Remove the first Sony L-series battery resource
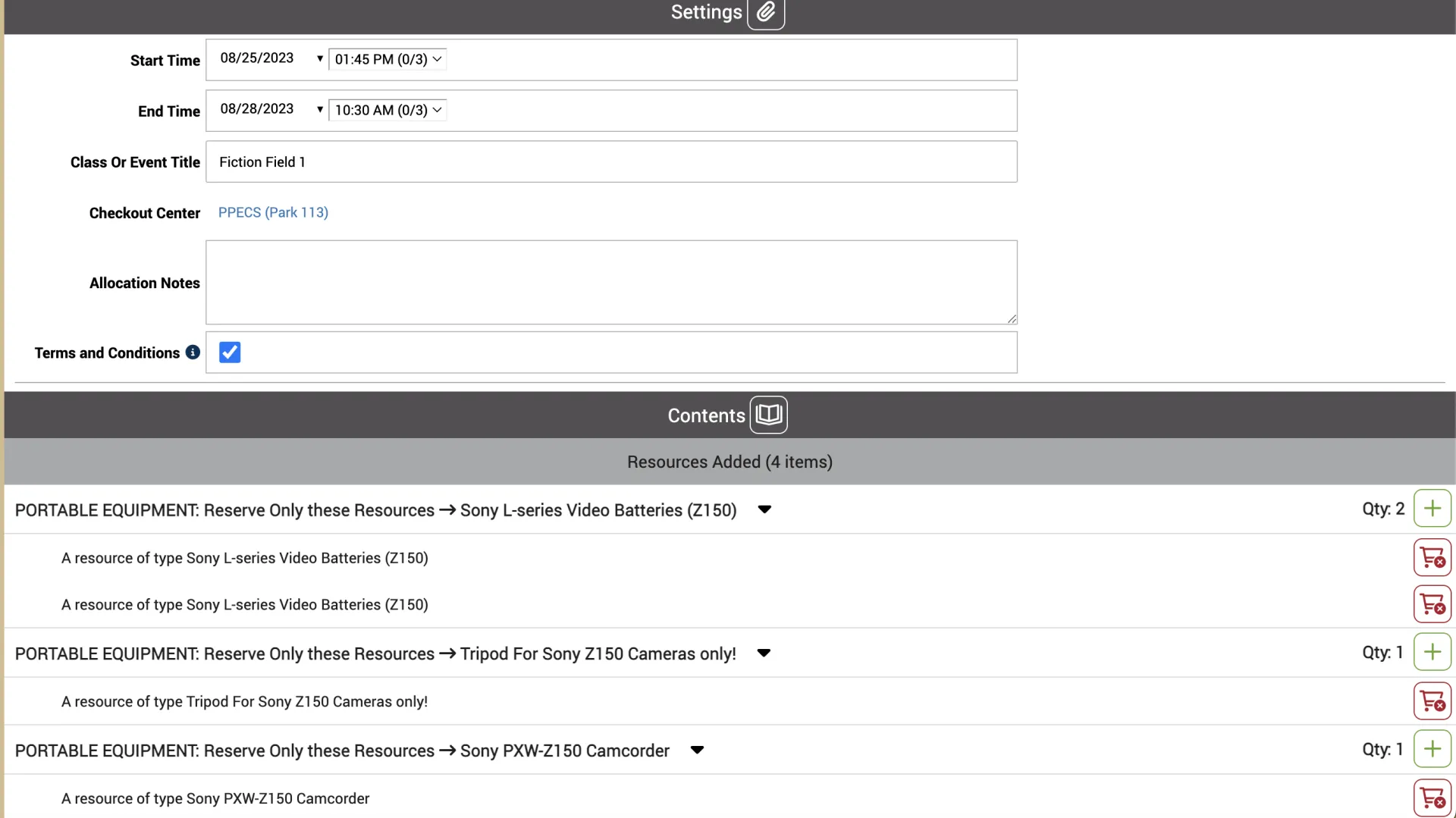The width and height of the screenshot is (1456, 818). click(x=1432, y=558)
